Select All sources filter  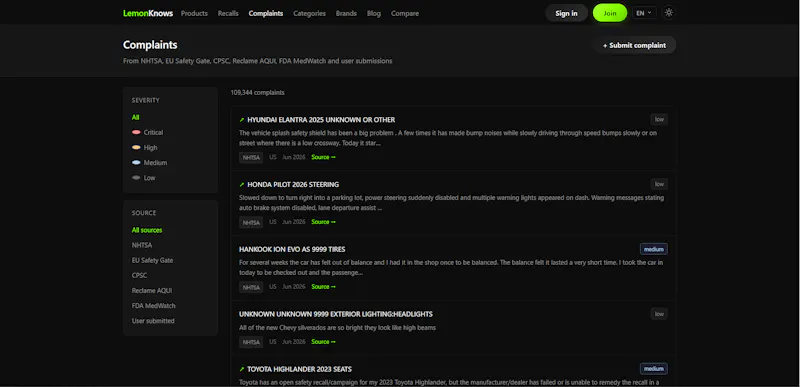coord(147,230)
